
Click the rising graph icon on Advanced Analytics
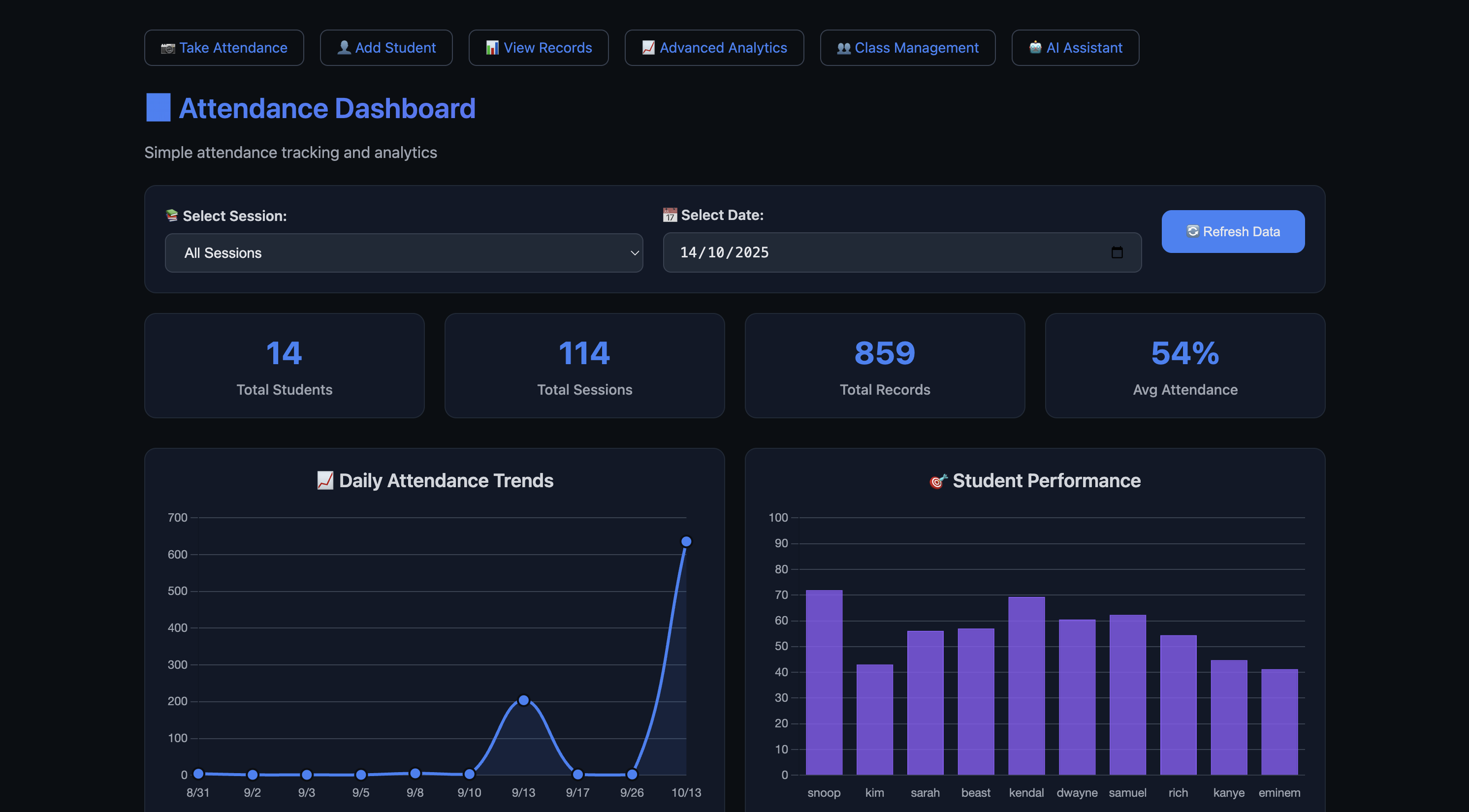coord(648,48)
